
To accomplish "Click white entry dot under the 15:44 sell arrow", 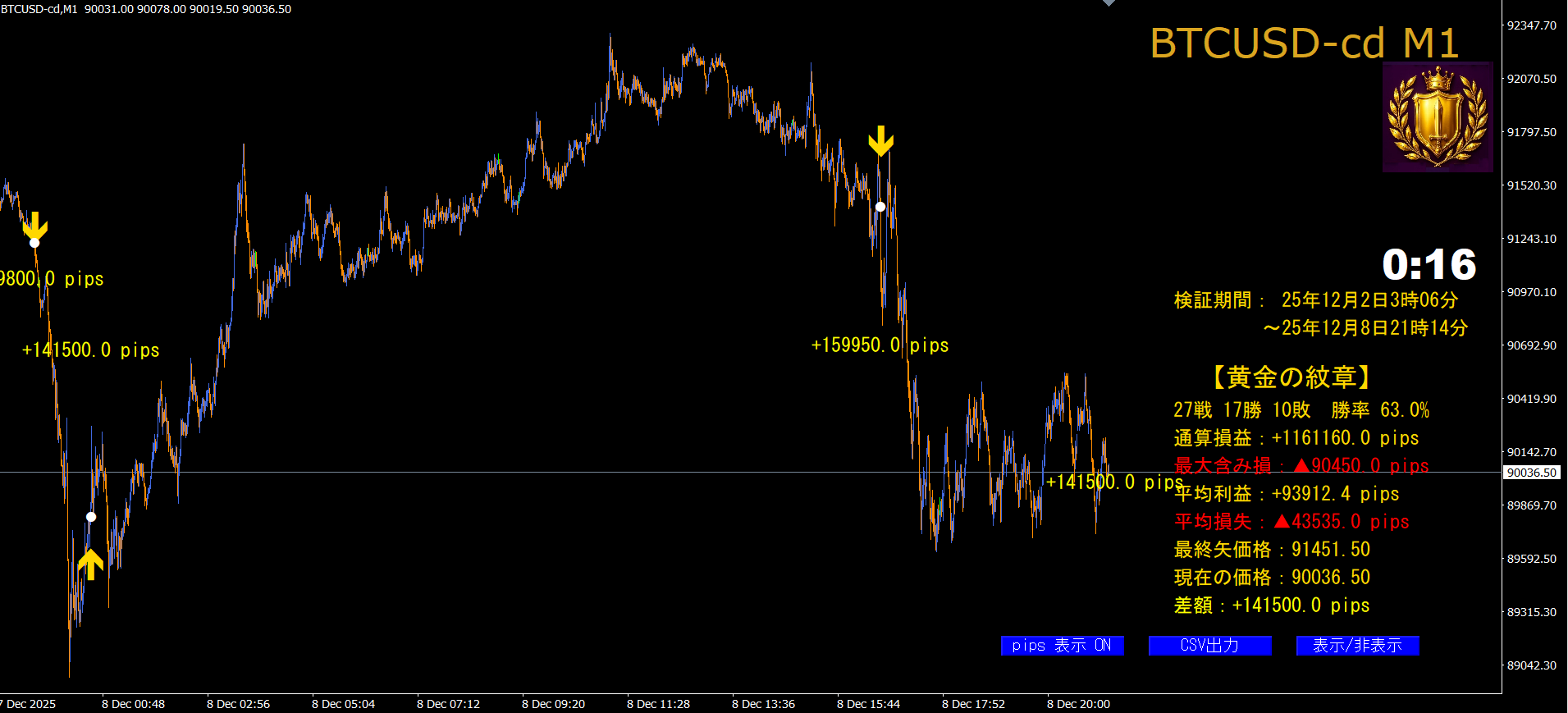I will click(x=880, y=207).
